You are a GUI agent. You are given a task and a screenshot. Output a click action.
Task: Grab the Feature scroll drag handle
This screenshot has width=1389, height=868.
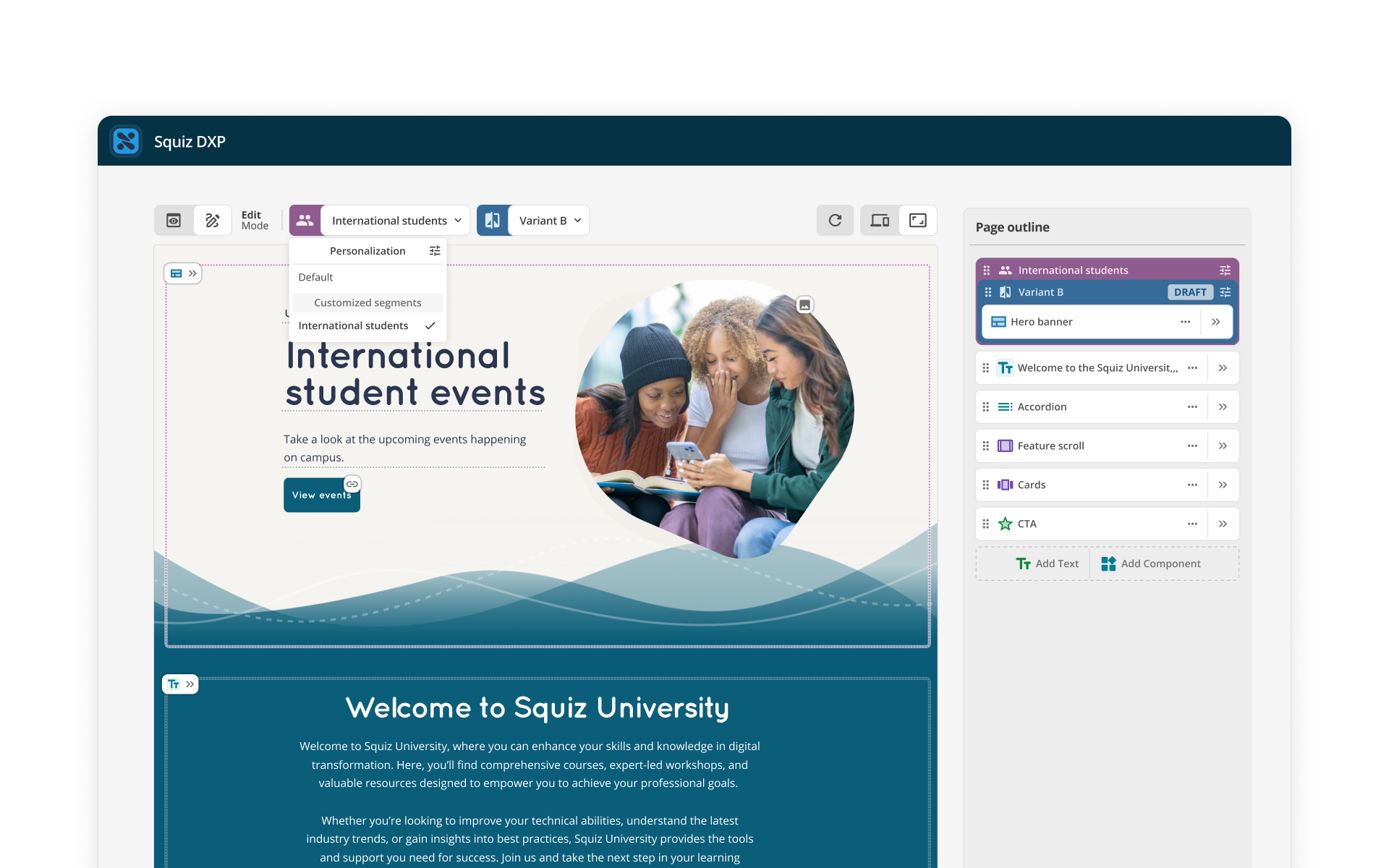tap(986, 446)
